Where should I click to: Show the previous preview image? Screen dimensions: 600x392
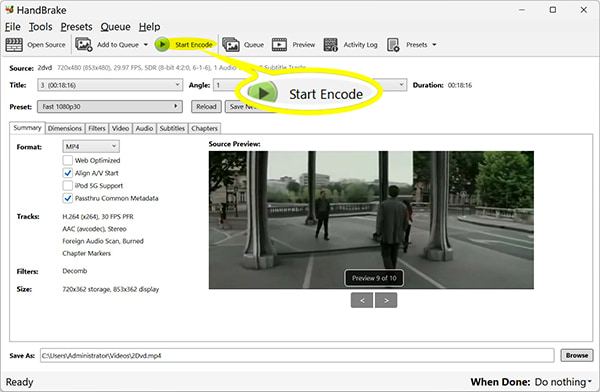[x=362, y=301]
